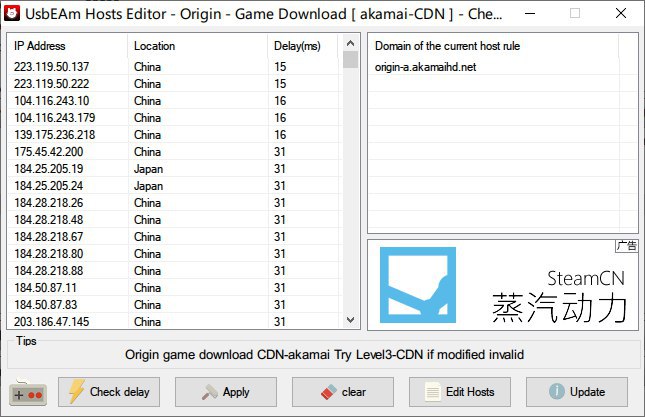Select IP row 139.175.236.218

[x=54, y=134]
